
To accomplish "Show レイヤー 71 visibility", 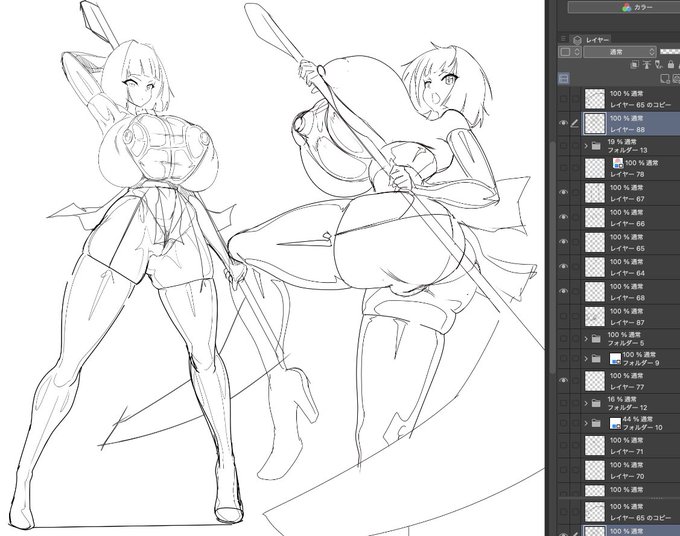I will (563, 445).
